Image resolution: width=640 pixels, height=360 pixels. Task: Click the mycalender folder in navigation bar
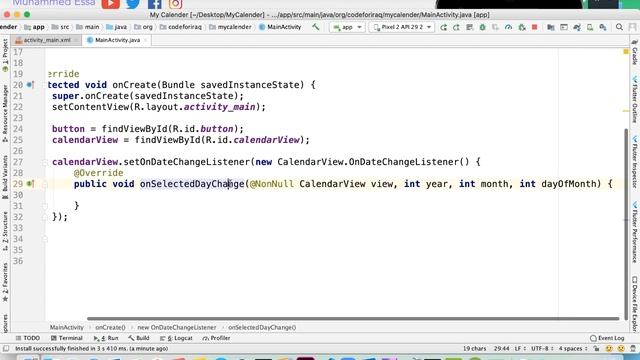pos(230,27)
